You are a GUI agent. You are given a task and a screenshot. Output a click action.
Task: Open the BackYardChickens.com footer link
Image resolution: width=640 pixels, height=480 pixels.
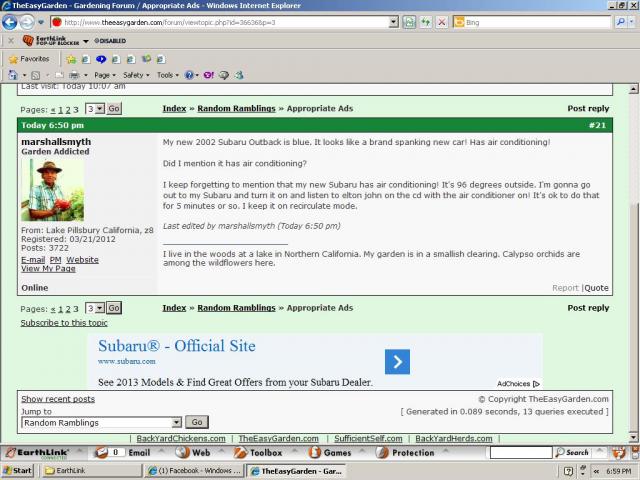coord(181,438)
